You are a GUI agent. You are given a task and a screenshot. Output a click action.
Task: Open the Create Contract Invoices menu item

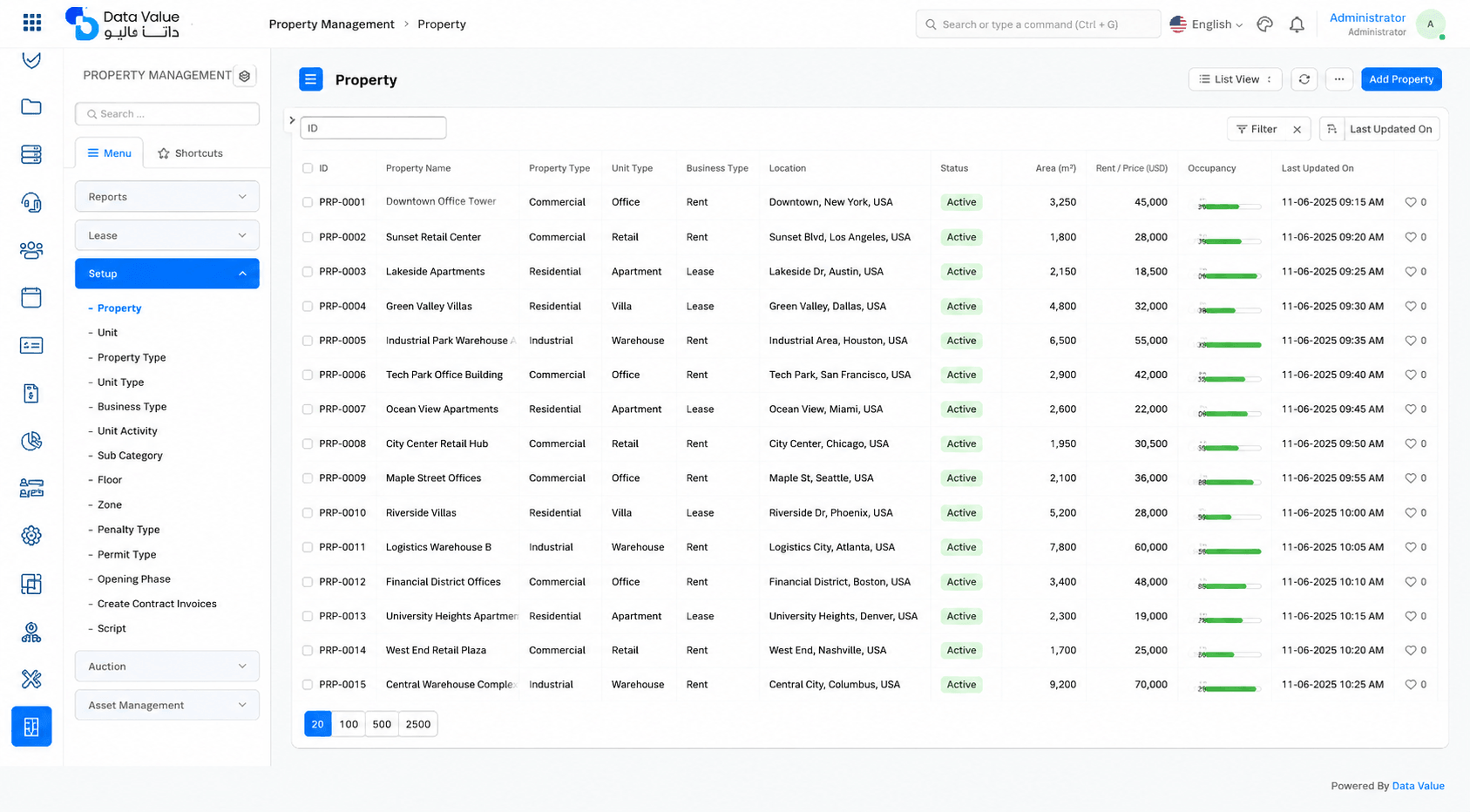tap(157, 604)
